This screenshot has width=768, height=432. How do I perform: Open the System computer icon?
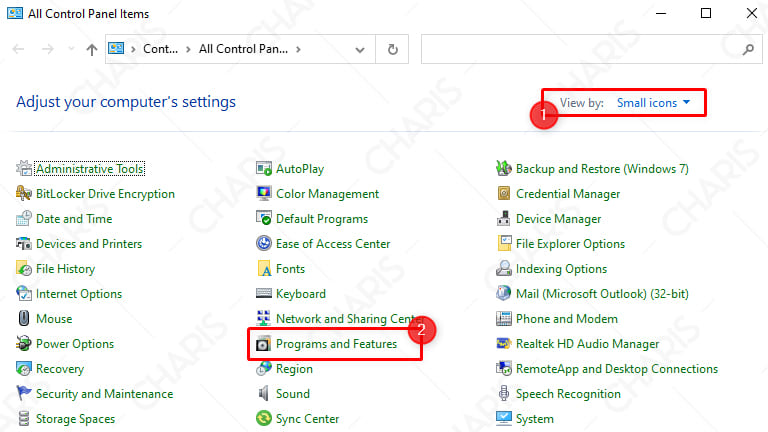point(504,418)
